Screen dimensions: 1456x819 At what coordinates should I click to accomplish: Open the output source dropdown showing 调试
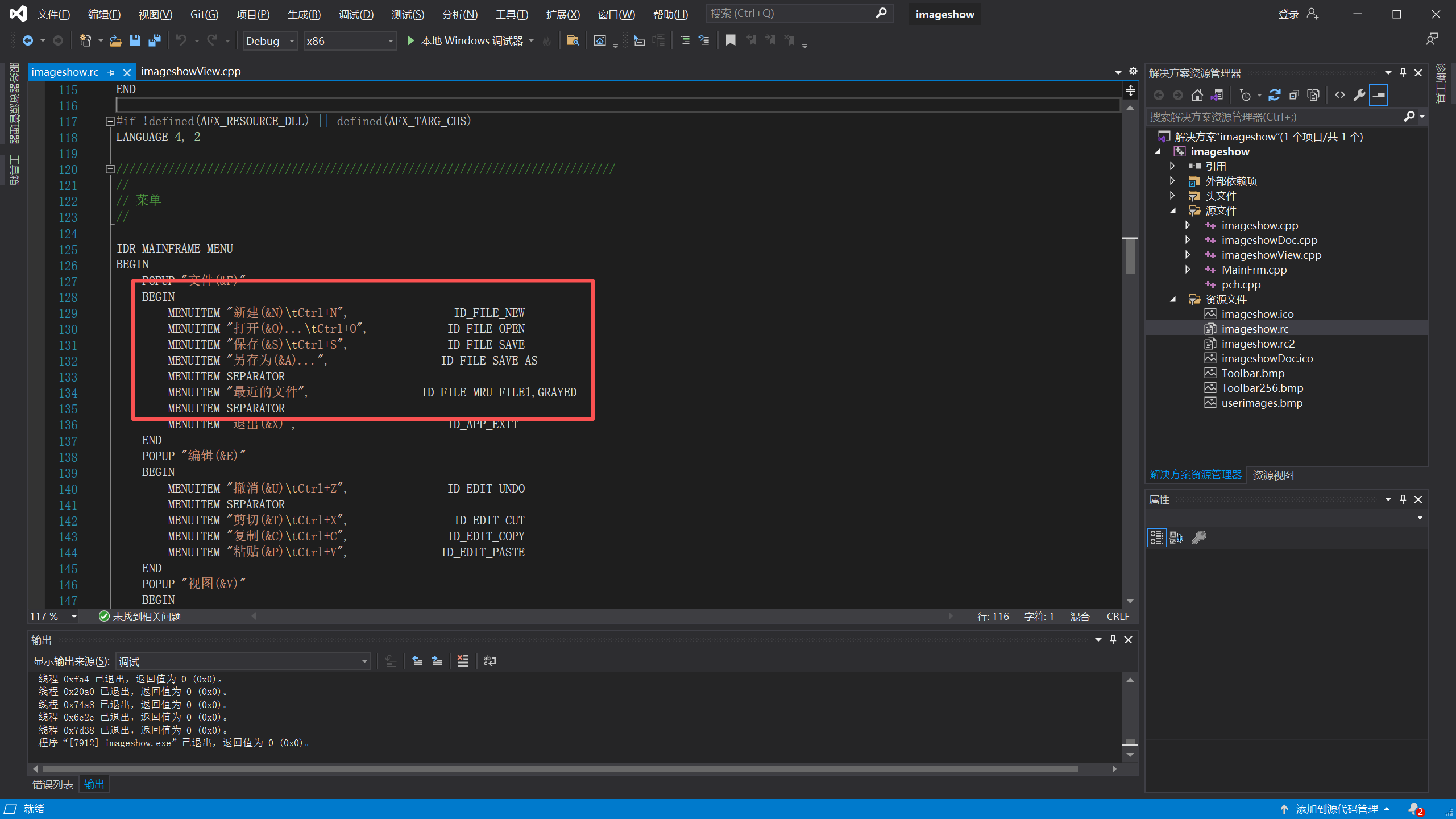[x=243, y=661]
